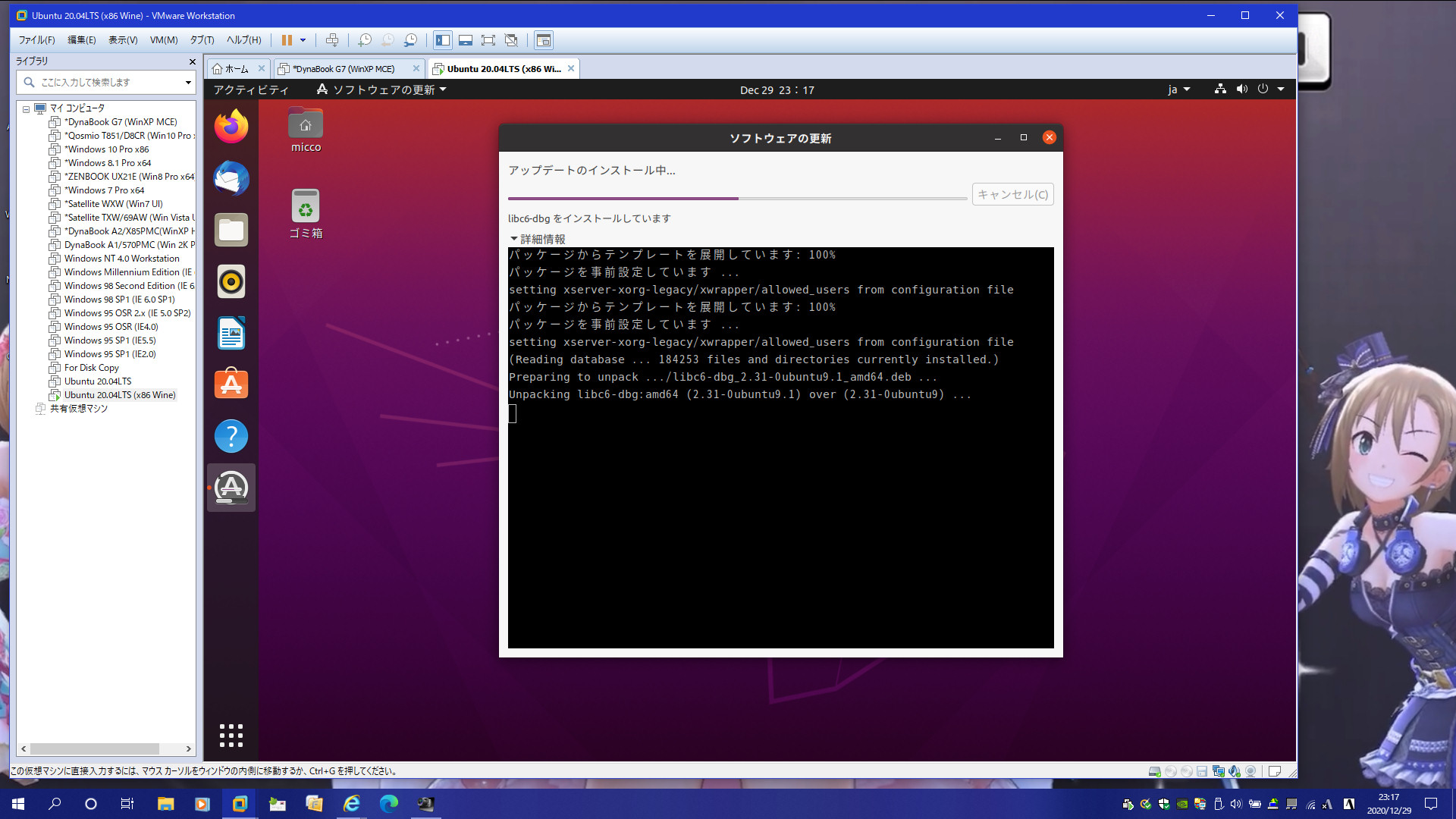The height and width of the screenshot is (819, 1456).
Task: Open the micco home folder on desktop
Action: [306, 130]
